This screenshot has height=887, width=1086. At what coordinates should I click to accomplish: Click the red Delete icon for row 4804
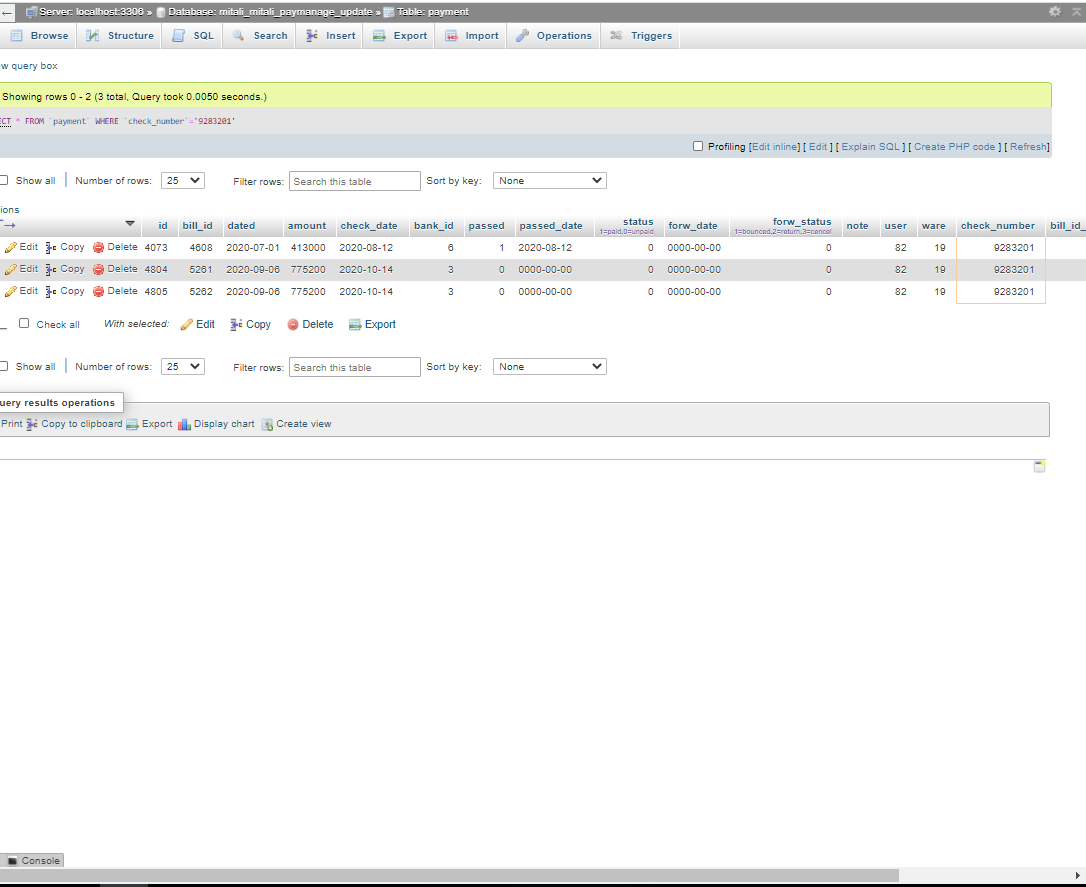click(x=99, y=269)
